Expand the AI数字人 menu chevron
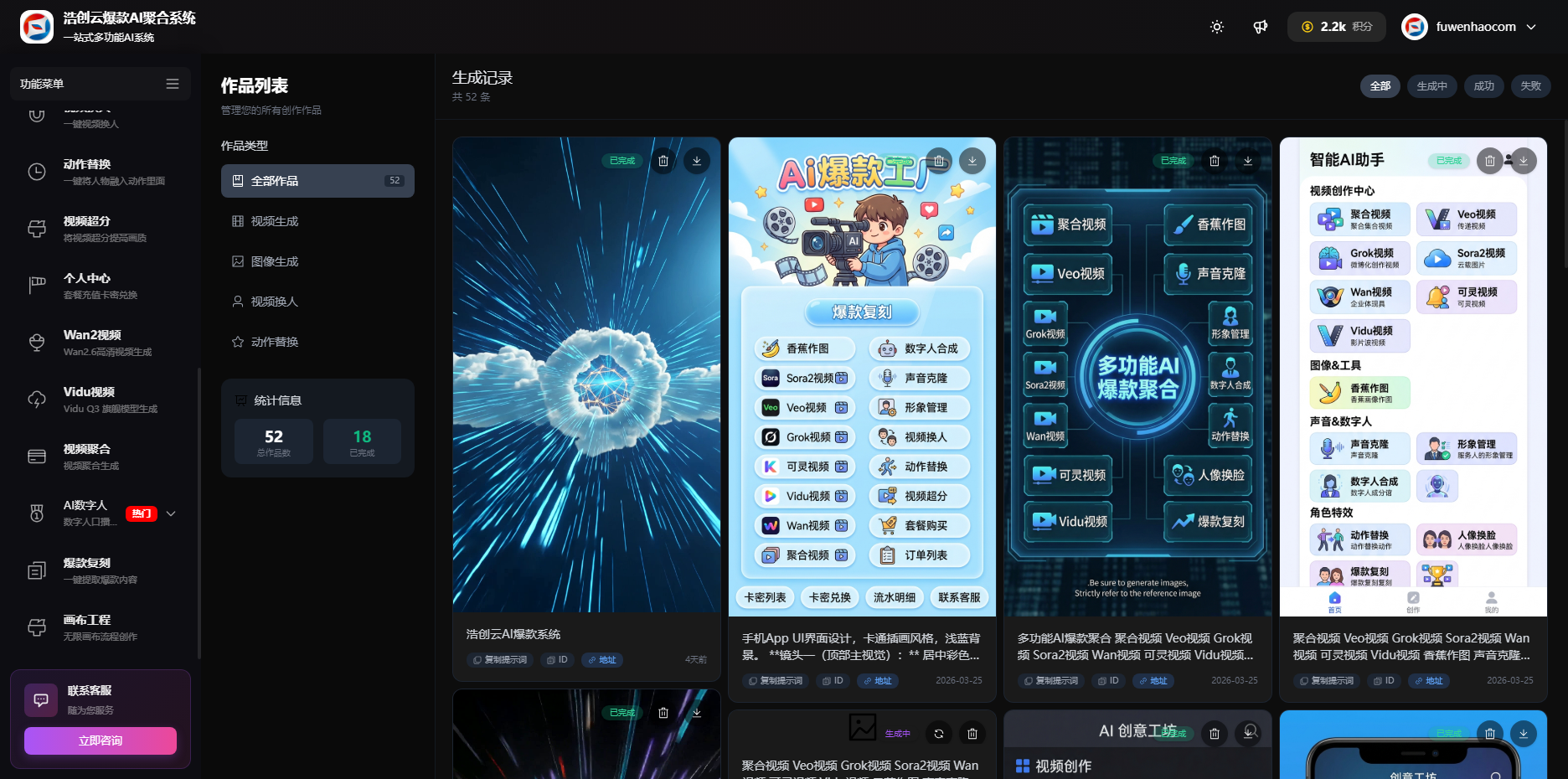This screenshot has height=779, width=1568. tap(172, 513)
